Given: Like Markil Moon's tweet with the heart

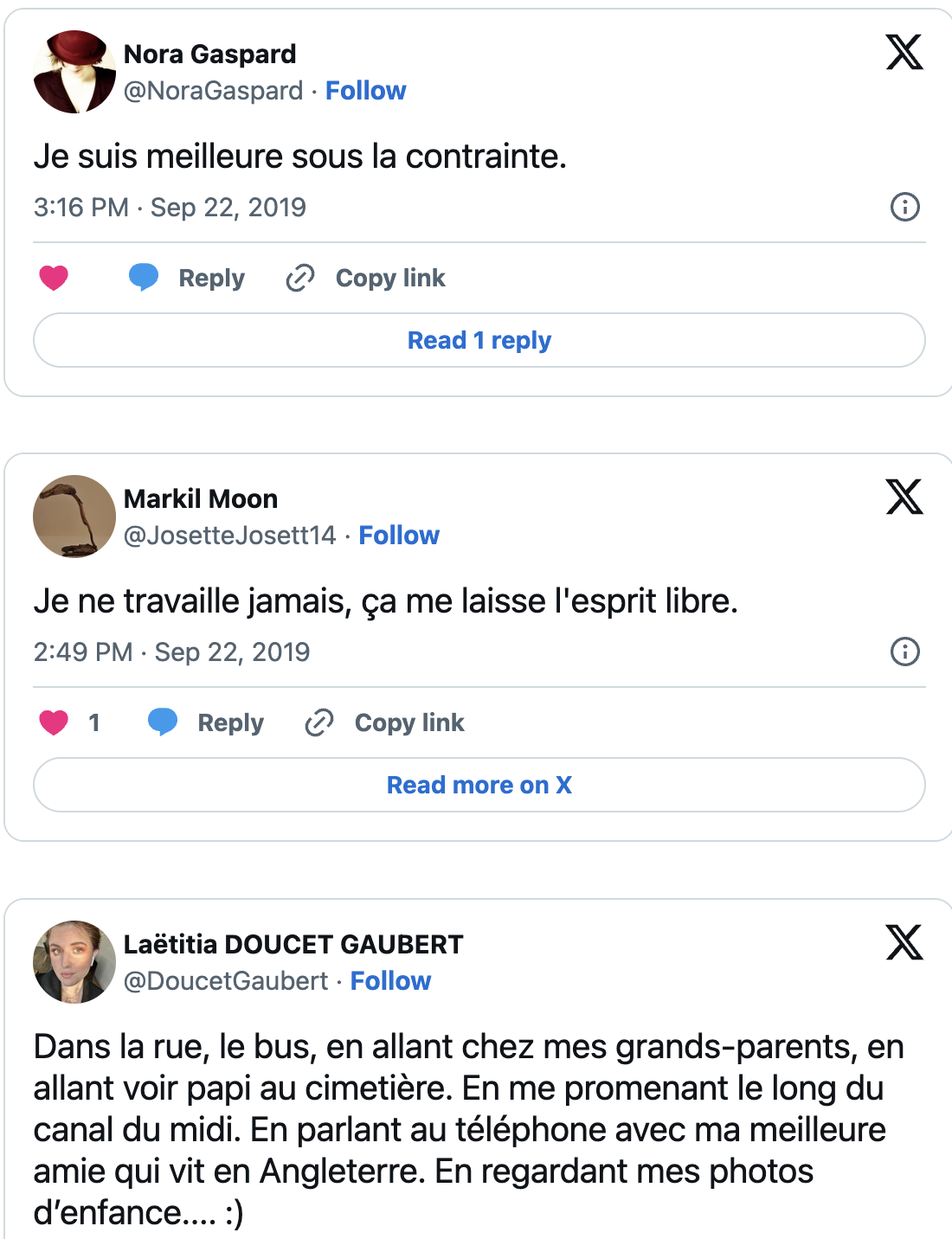Looking at the screenshot, I should [x=54, y=722].
